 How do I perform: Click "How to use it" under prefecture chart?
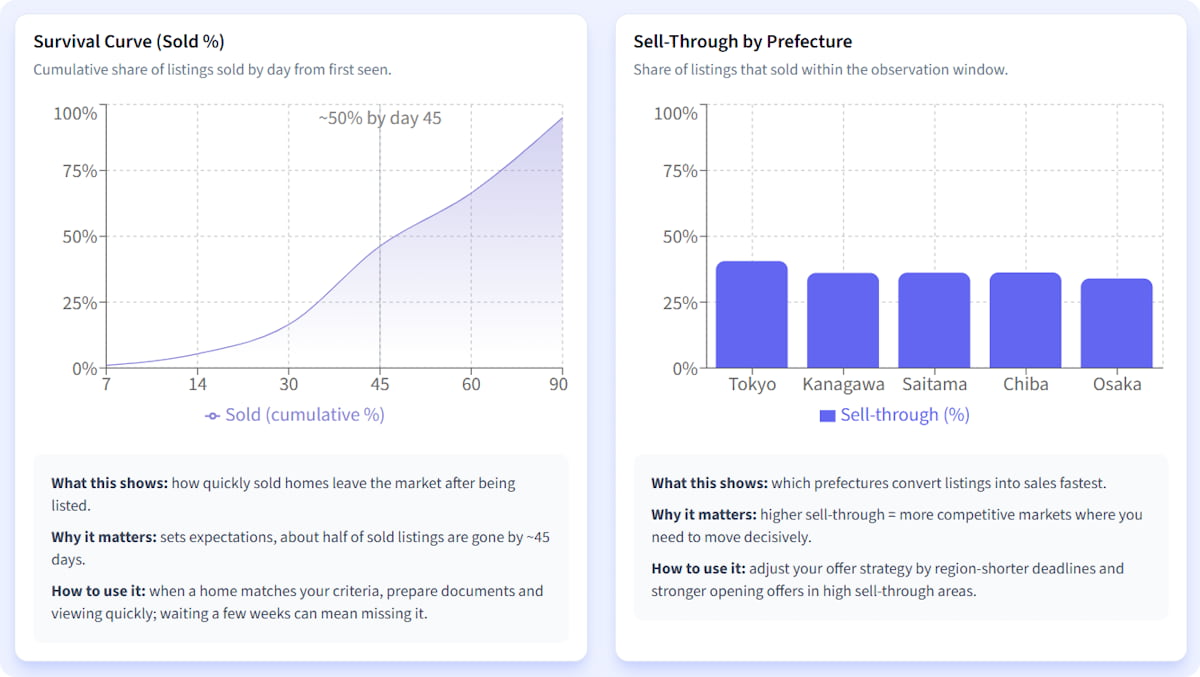[x=698, y=568]
